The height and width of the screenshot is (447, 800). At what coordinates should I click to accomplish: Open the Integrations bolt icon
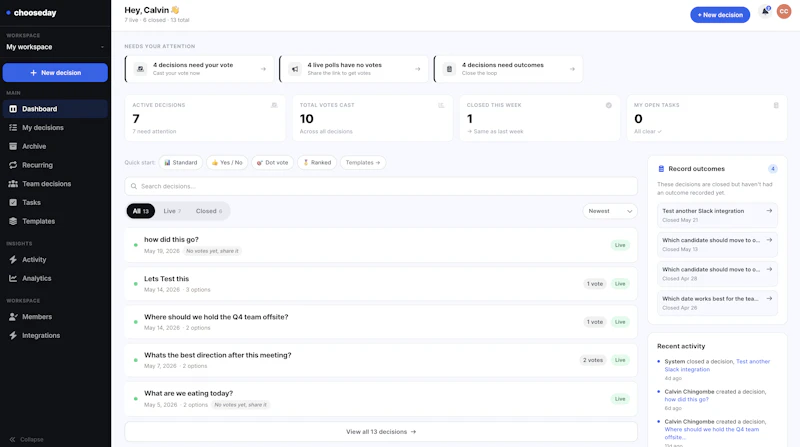(13, 335)
